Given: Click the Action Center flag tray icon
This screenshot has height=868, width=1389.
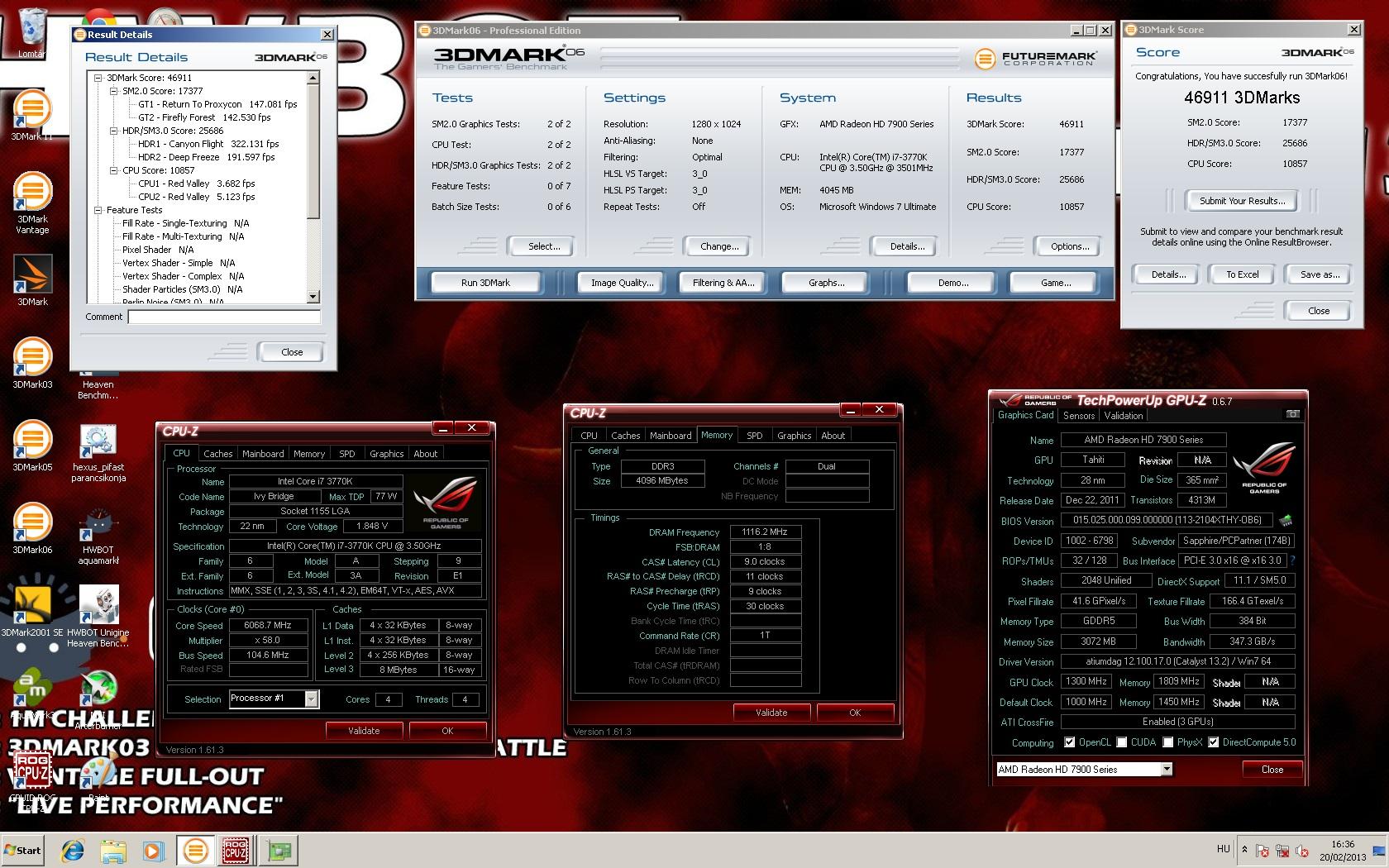Looking at the screenshot, I should (1263, 850).
